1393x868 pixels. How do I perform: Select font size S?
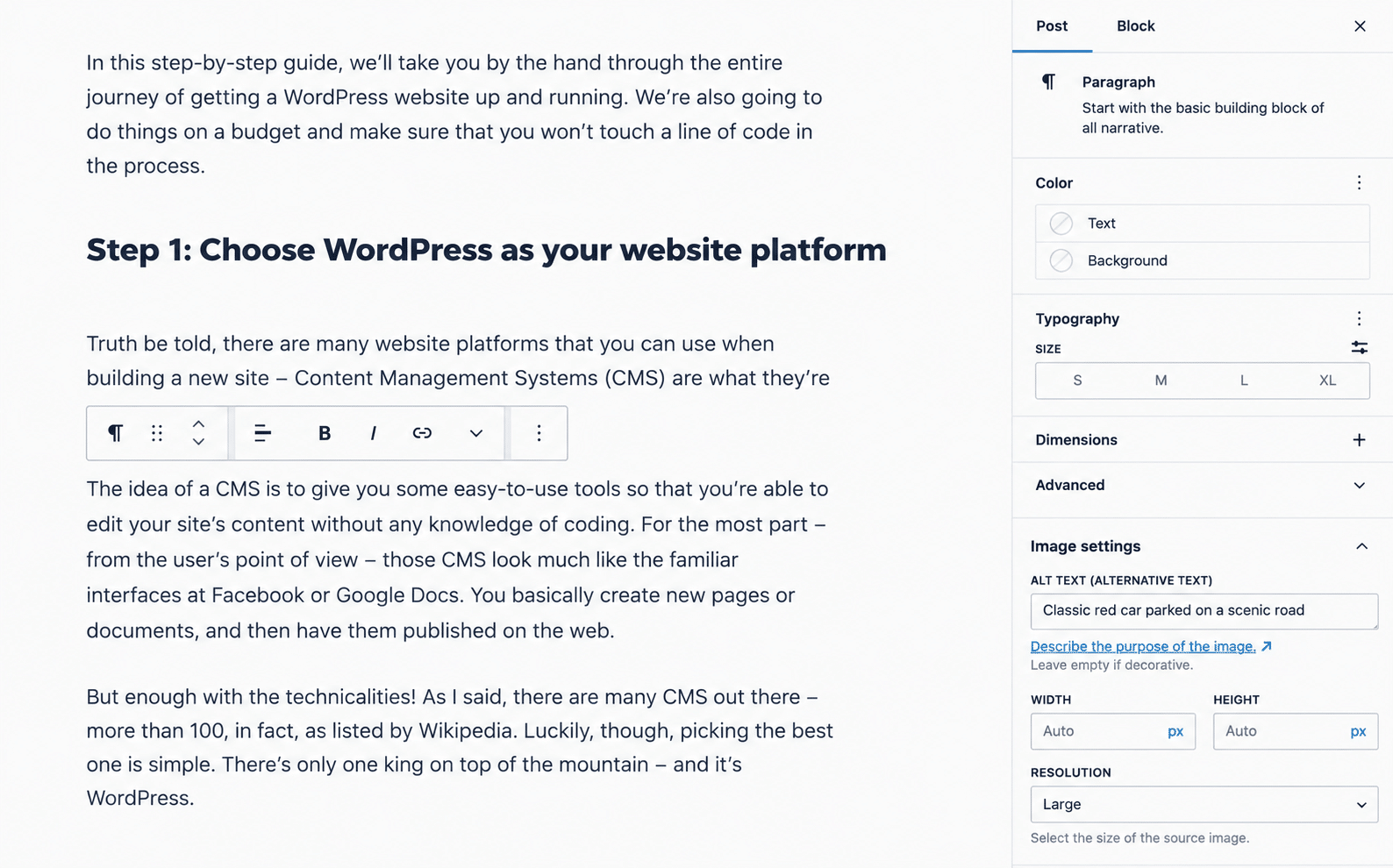(1077, 381)
